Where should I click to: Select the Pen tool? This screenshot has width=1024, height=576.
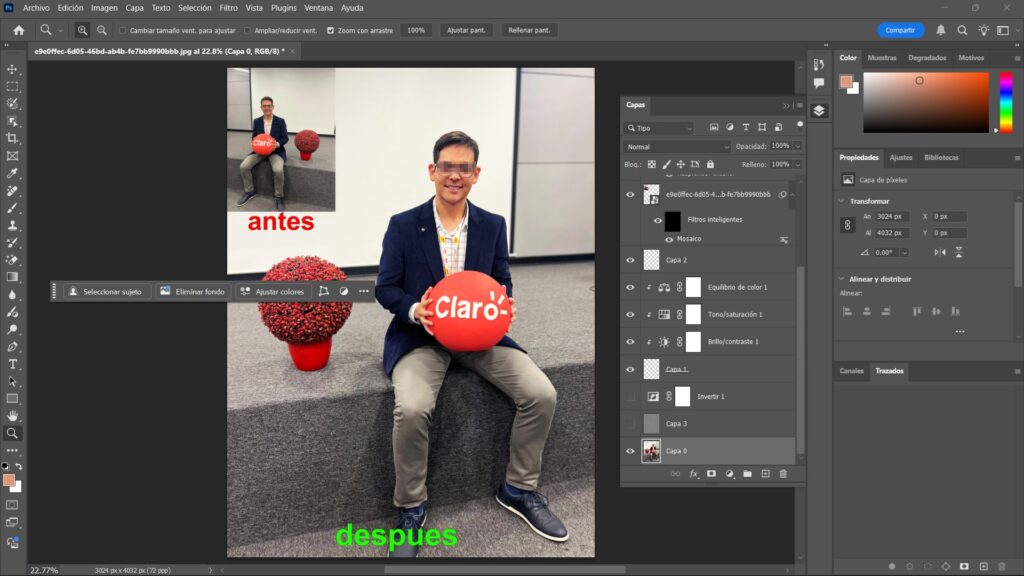pyautogui.click(x=12, y=347)
